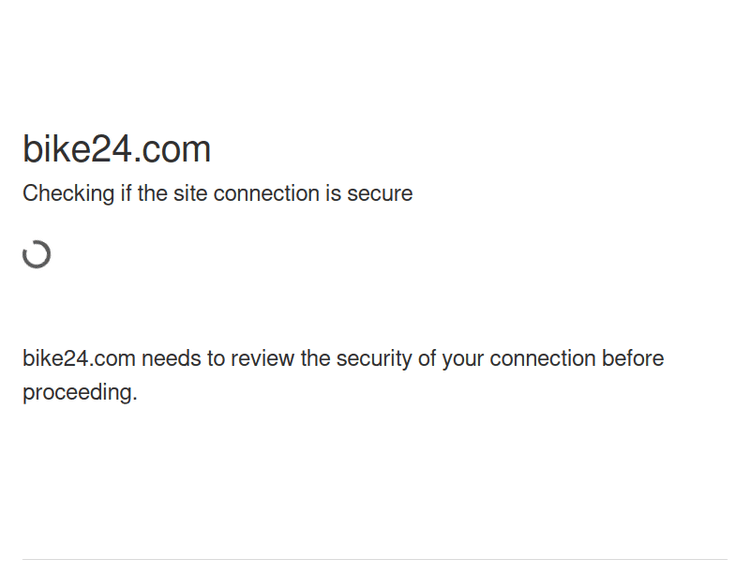
Task: Click the loading spinner icon
Action: pyautogui.click(x=37, y=254)
